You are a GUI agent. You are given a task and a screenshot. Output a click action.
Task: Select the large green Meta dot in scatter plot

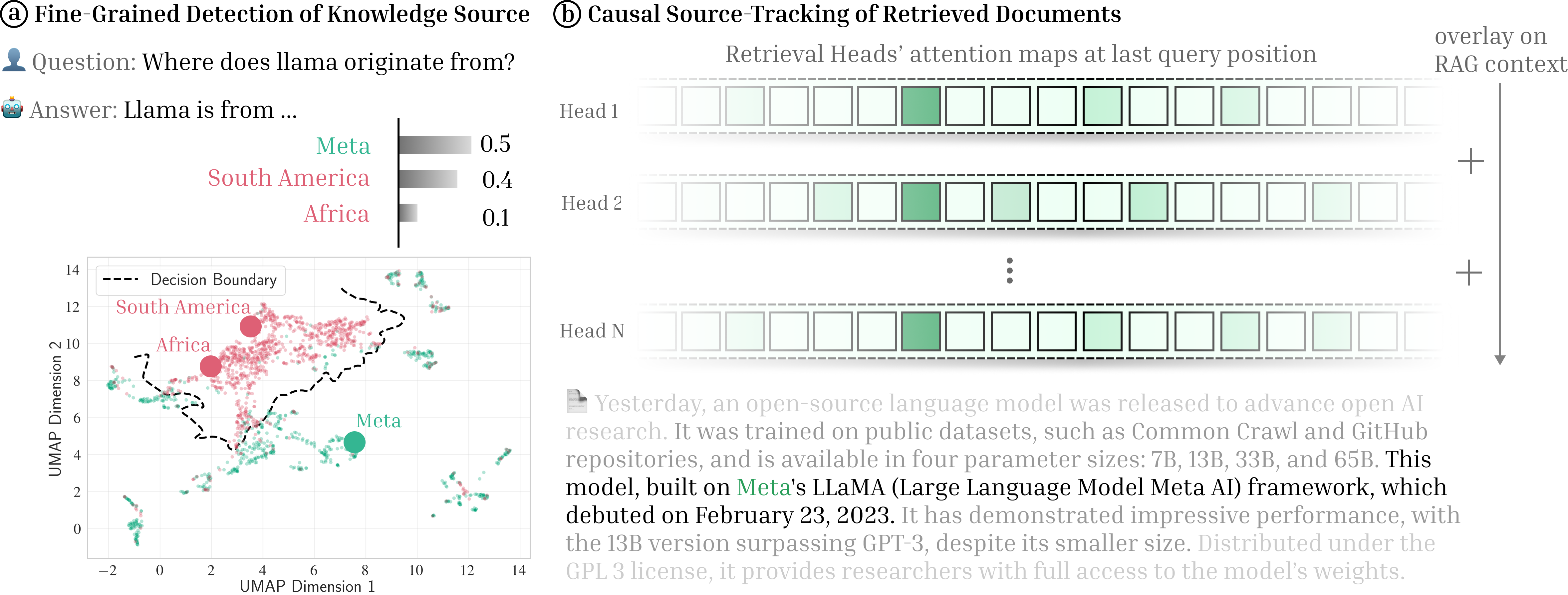coord(354,442)
